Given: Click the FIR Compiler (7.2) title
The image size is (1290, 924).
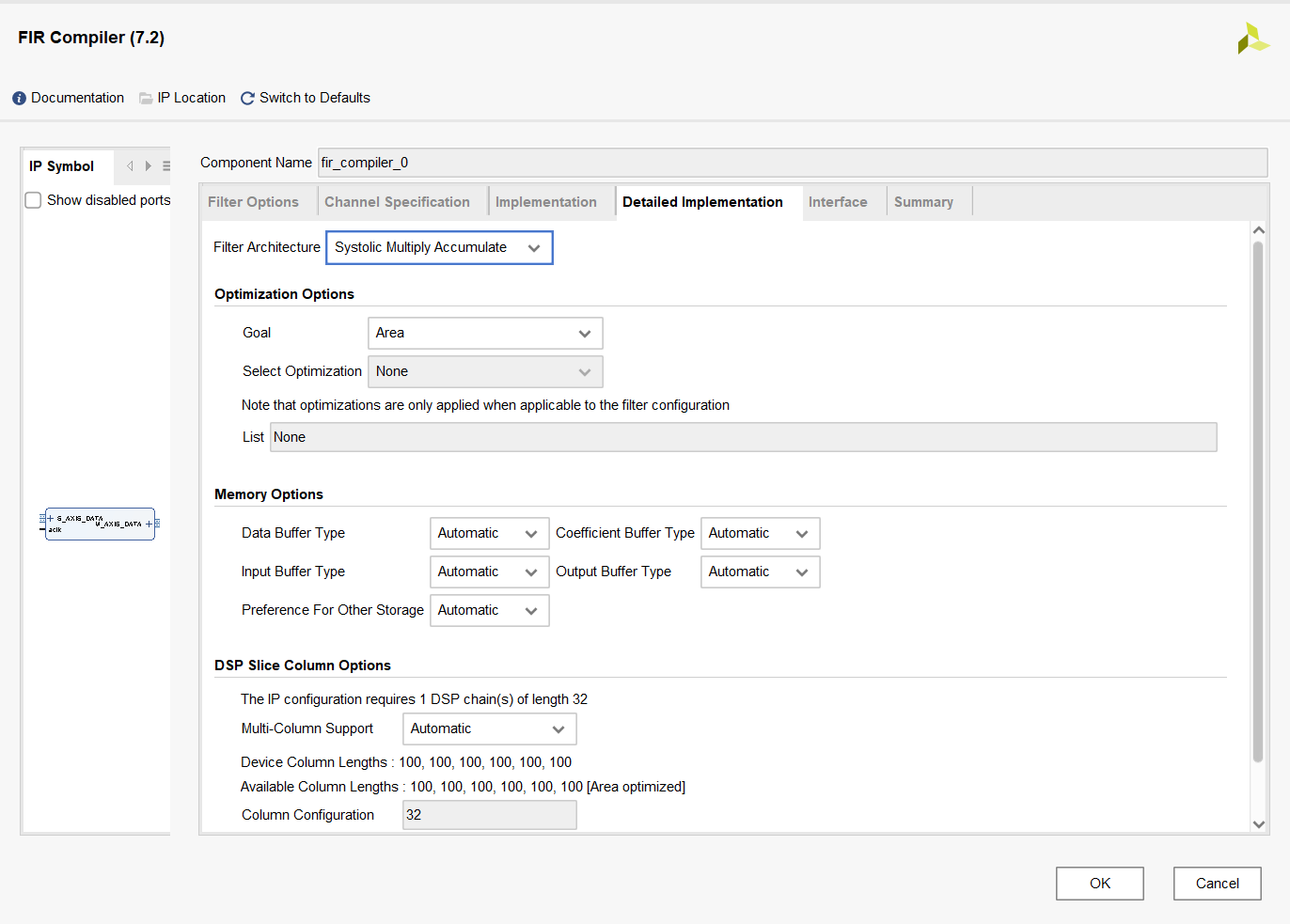Looking at the screenshot, I should 91,38.
